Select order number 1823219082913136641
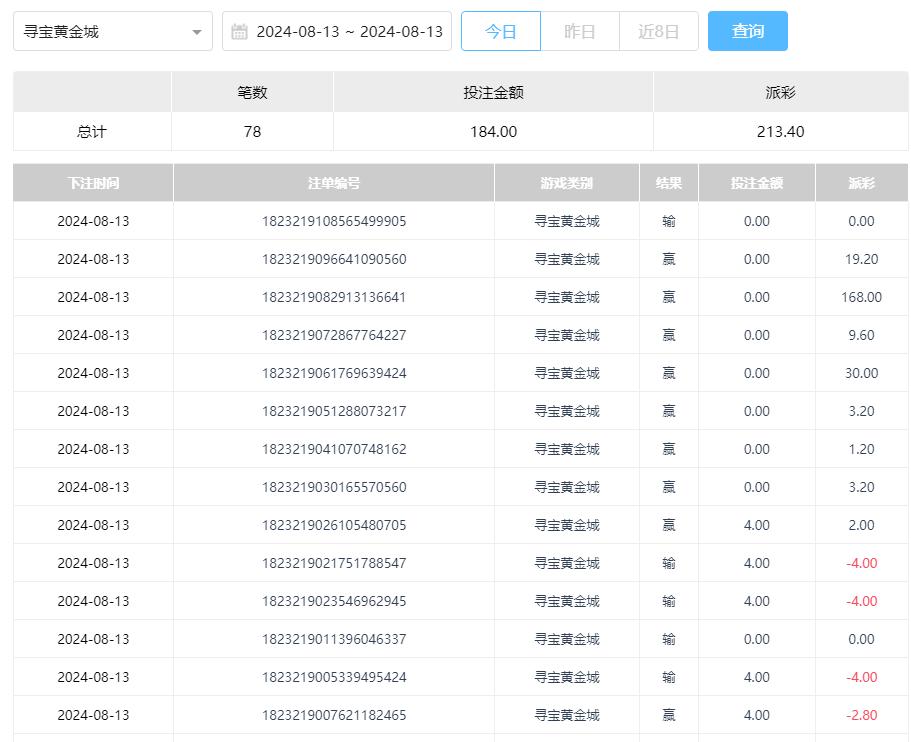 [x=333, y=297]
